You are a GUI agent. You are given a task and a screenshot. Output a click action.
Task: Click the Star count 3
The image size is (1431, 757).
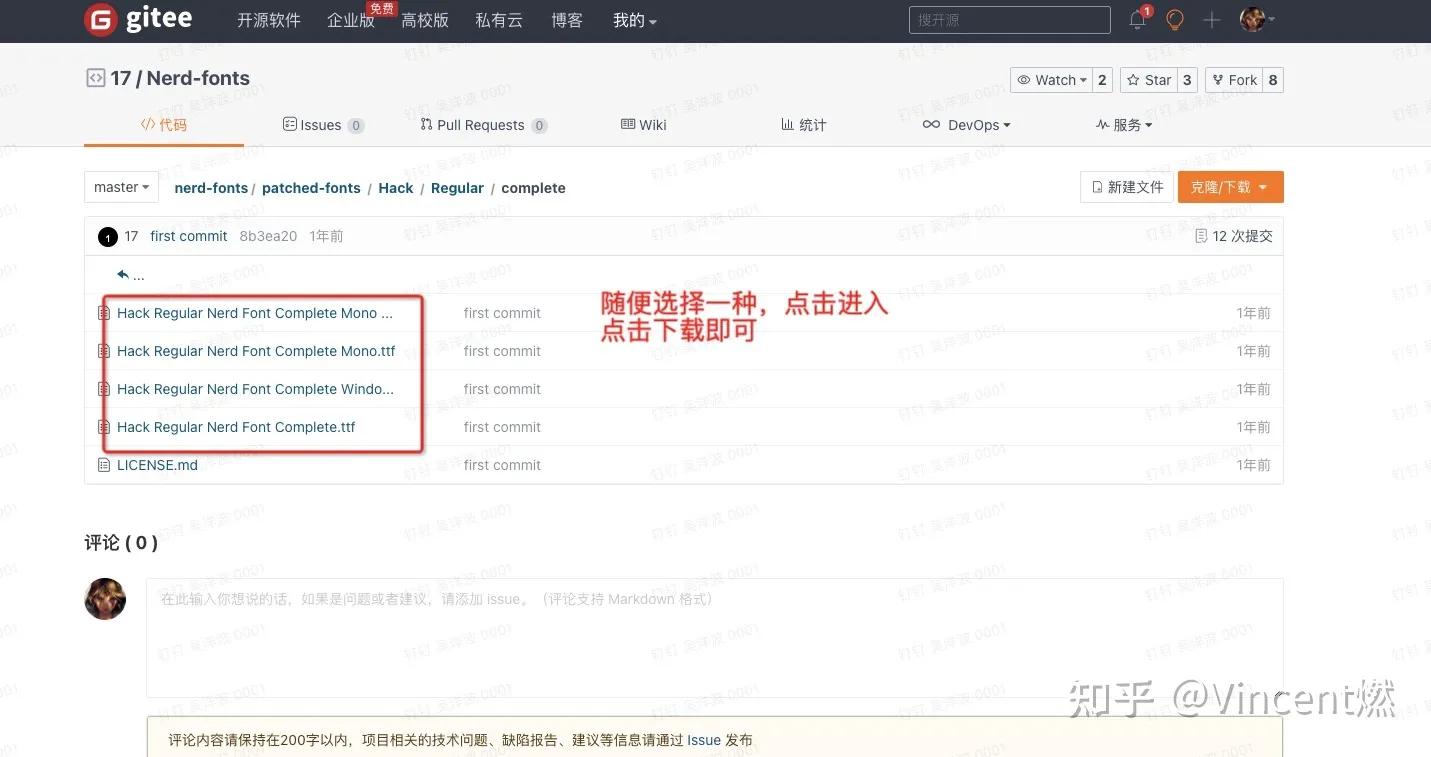tap(1187, 80)
